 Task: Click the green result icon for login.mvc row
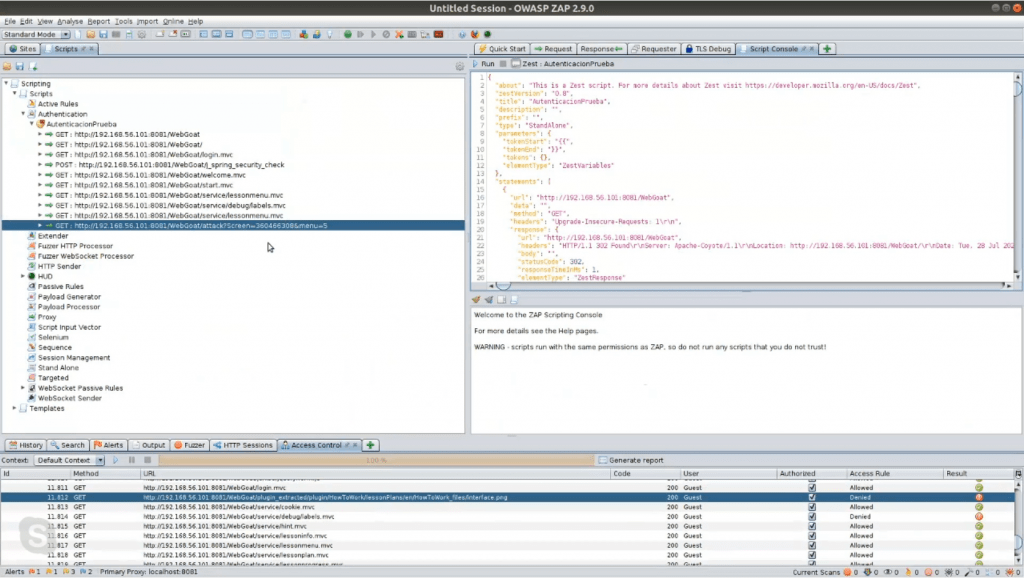(979, 488)
